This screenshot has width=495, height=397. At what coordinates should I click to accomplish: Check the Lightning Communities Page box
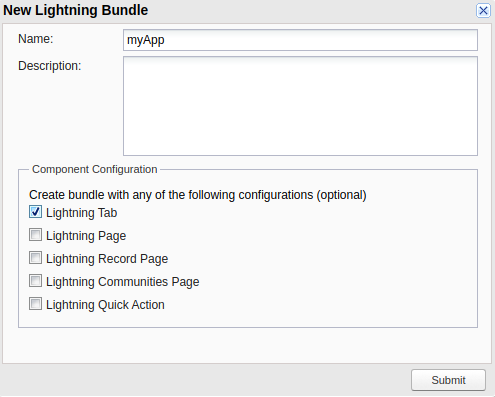click(35, 281)
